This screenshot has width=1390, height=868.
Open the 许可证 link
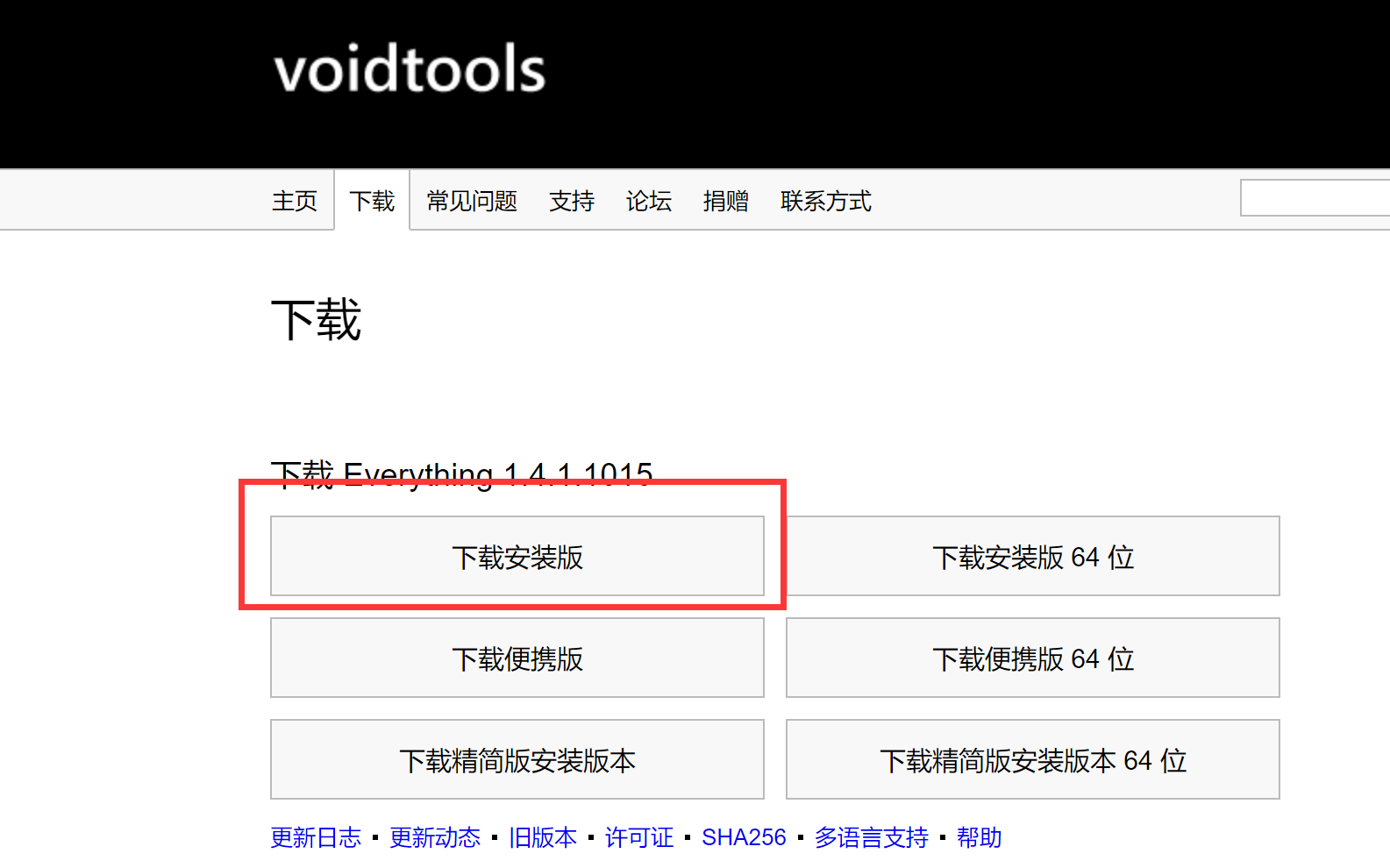tap(639, 837)
